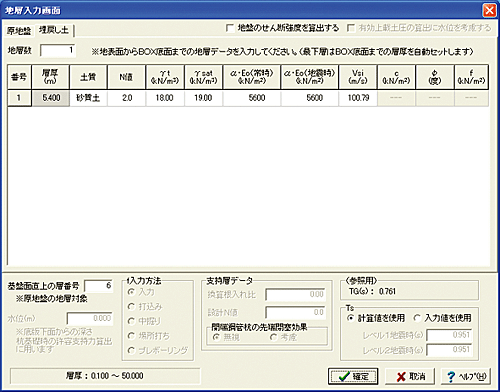Click the f (kN/m²) column header
This screenshot has width=500, height=392.
471,77
